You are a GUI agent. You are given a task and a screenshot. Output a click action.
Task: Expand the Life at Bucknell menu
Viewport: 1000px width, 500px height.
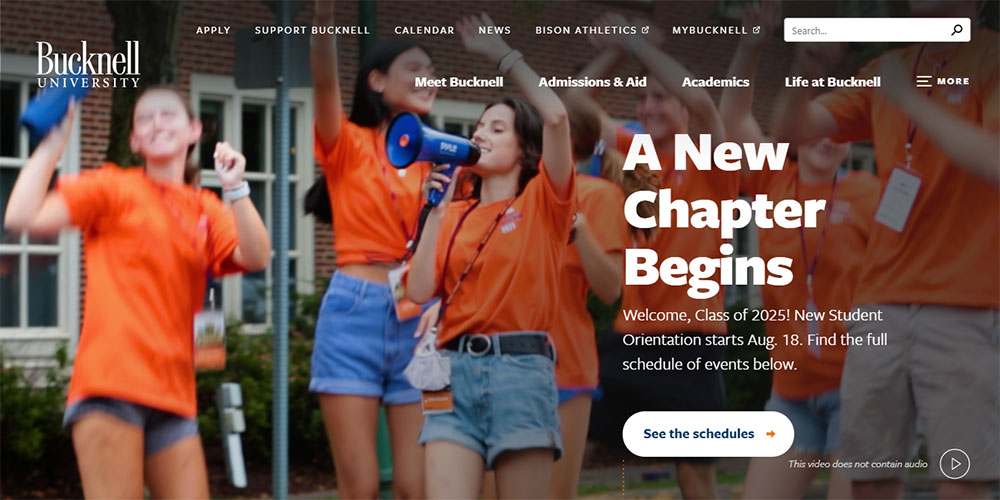click(x=833, y=82)
